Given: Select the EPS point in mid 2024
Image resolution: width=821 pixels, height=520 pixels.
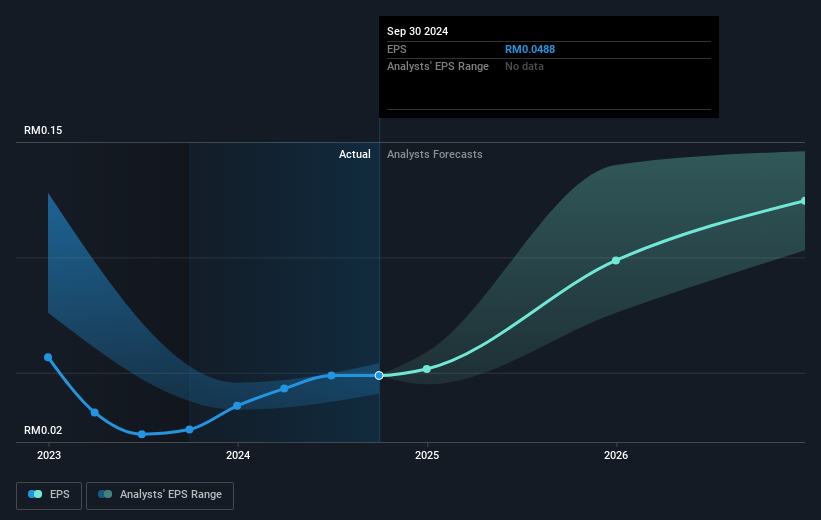Looking at the screenshot, I should 331,375.
